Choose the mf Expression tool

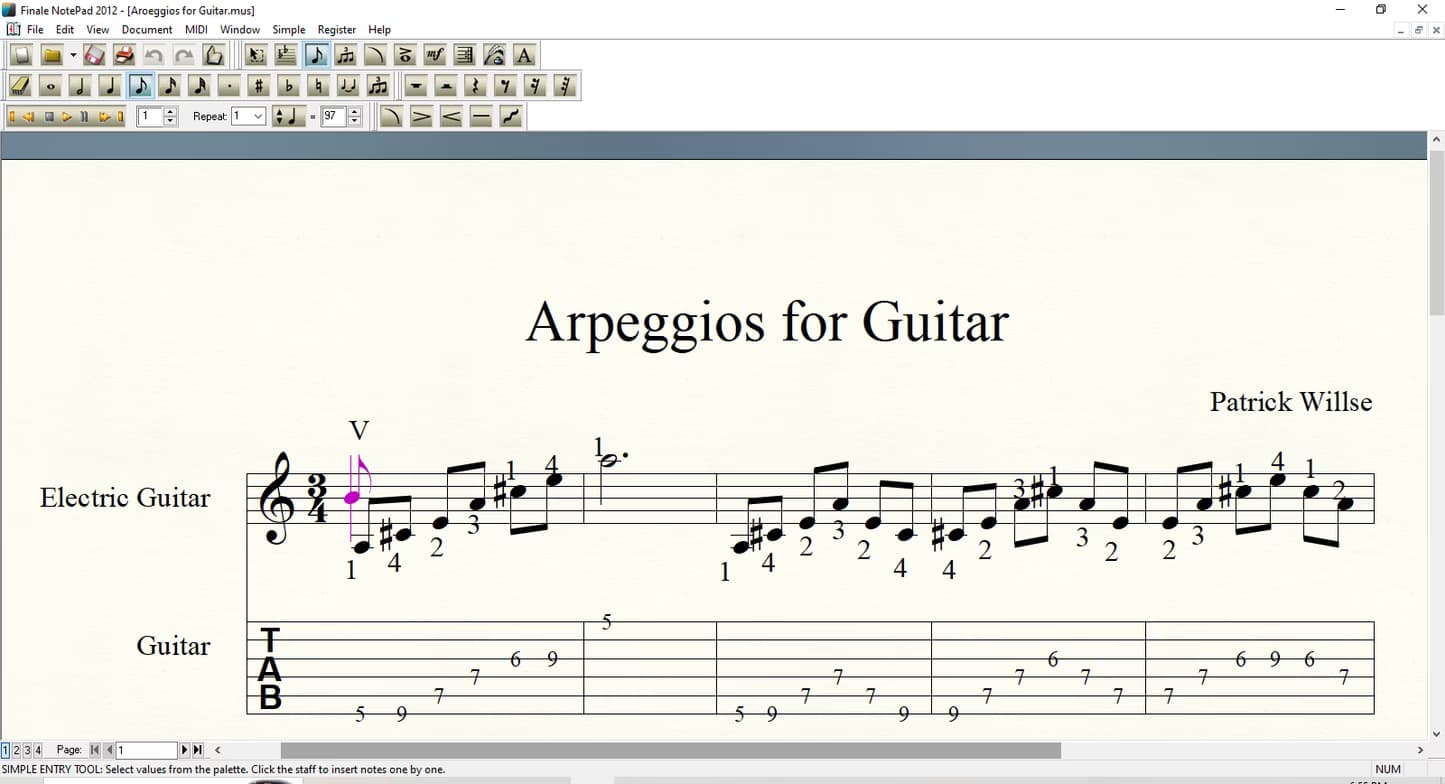tap(434, 55)
